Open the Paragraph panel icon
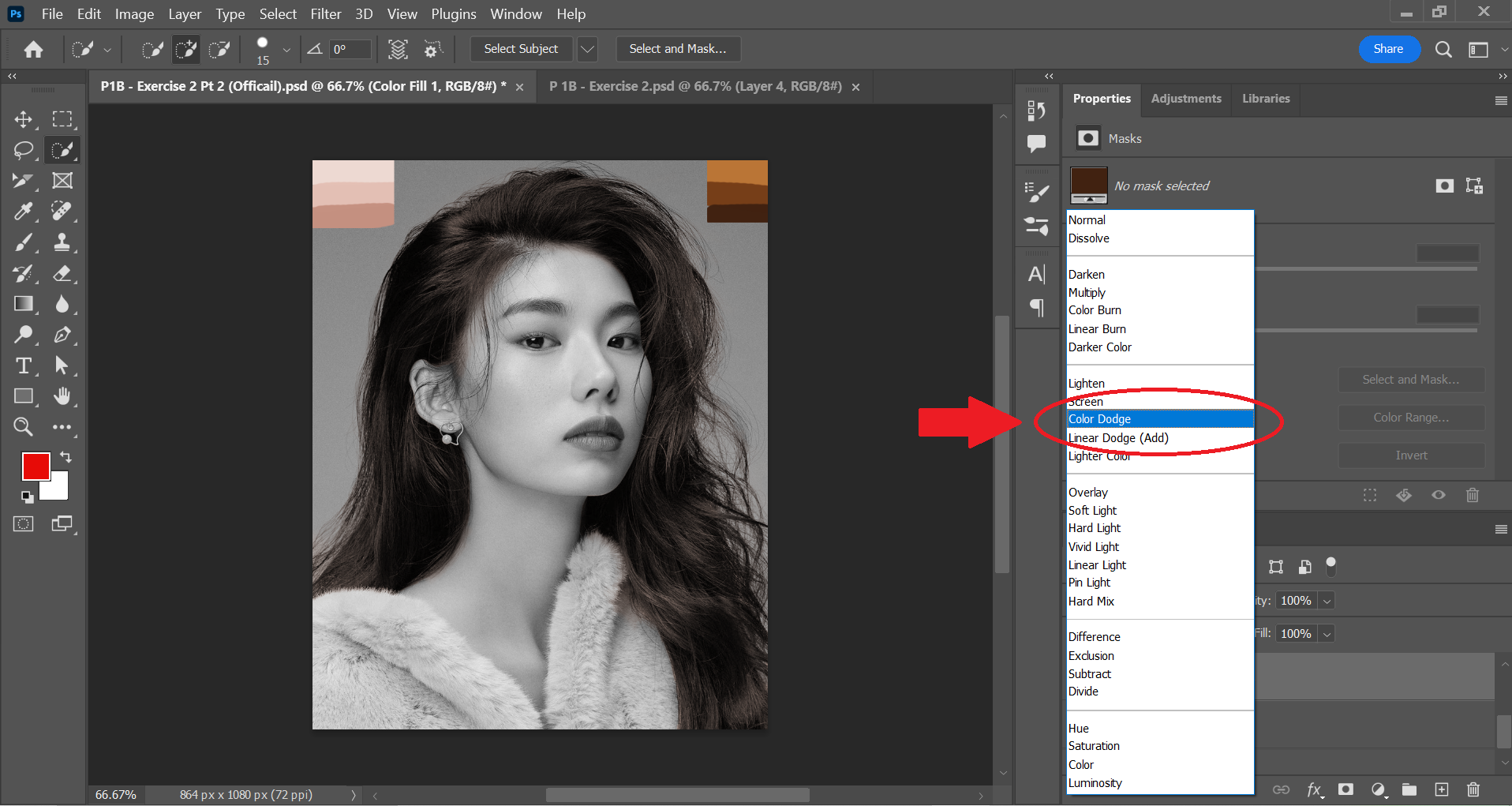 1037,307
